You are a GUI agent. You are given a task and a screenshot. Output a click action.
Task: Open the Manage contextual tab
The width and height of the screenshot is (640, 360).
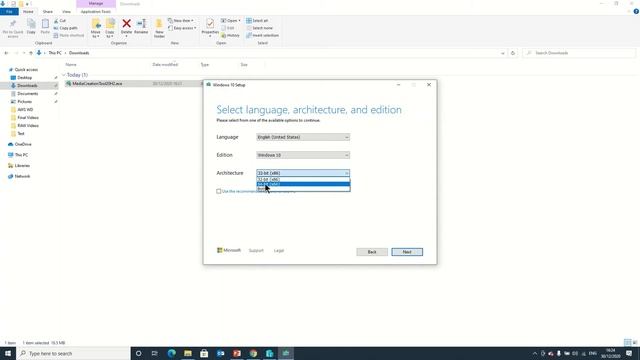pyautogui.click(x=96, y=4)
